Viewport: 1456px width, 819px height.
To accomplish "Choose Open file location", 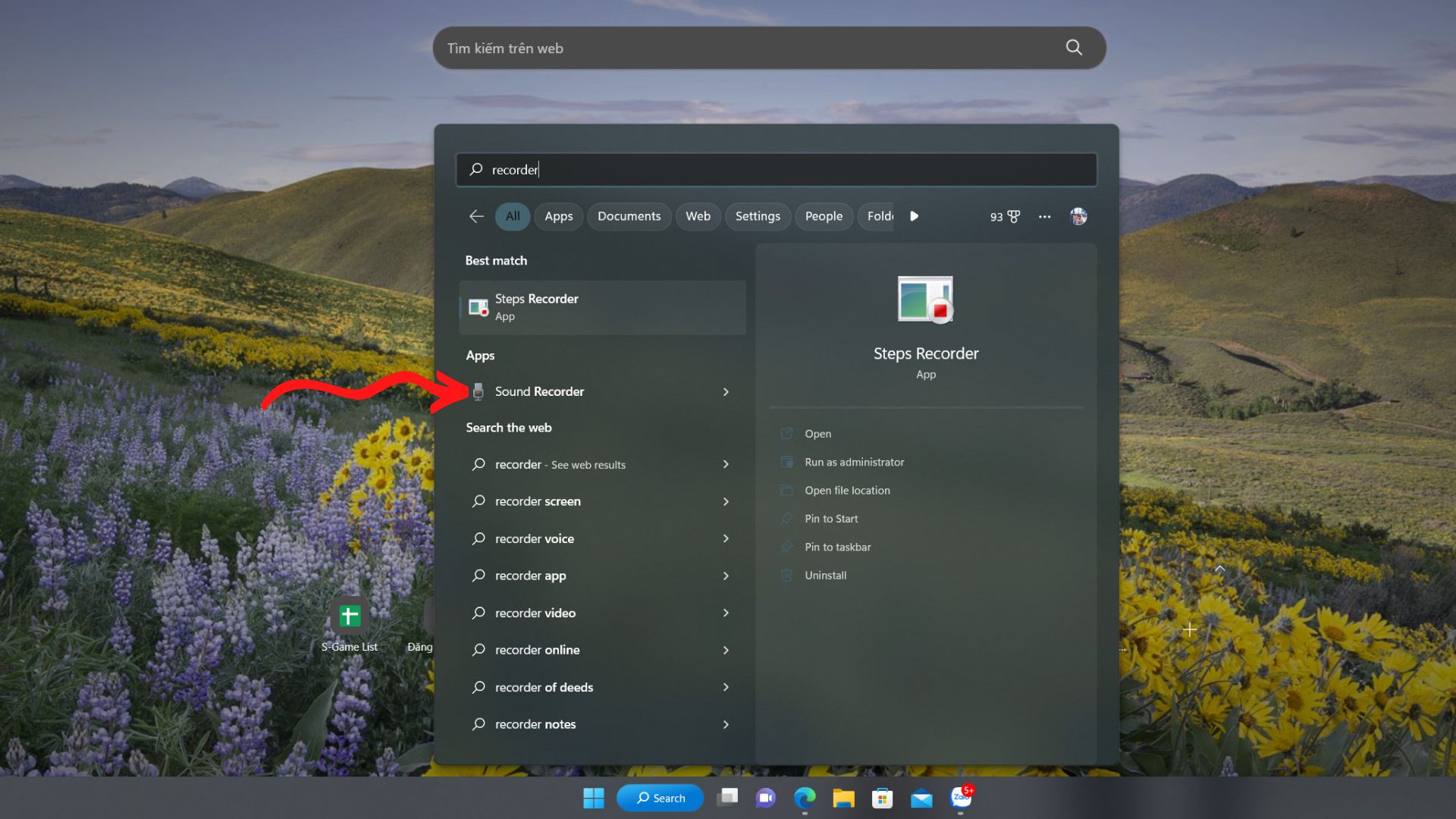I will point(847,490).
